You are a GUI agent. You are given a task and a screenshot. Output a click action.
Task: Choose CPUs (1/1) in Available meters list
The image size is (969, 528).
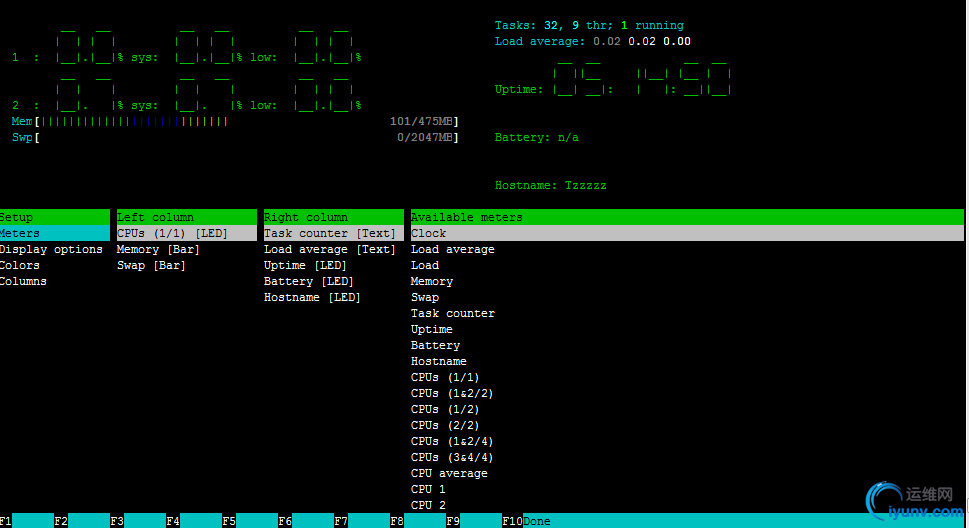[445, 377]
